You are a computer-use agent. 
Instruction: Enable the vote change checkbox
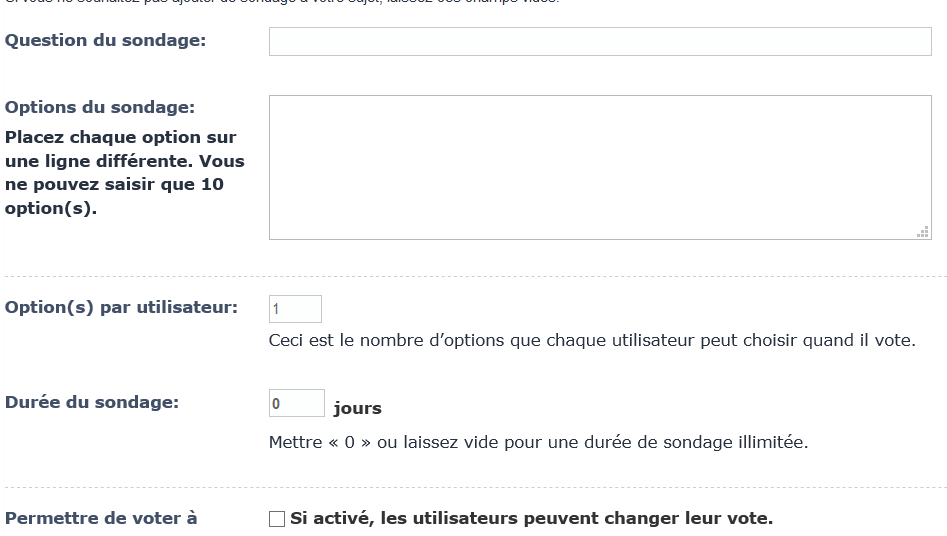click(277, 519)
